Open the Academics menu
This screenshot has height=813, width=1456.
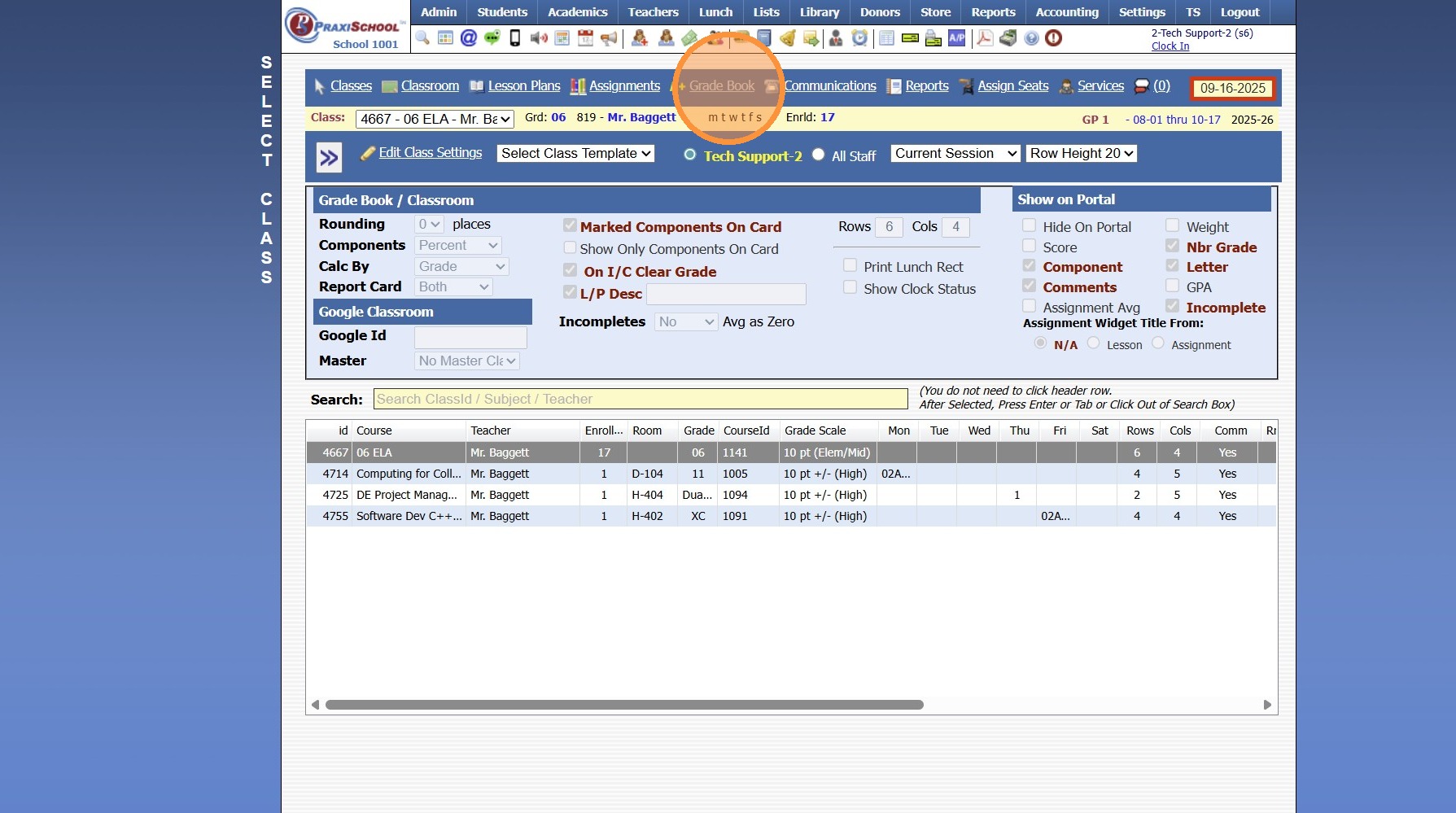point(578,12)
